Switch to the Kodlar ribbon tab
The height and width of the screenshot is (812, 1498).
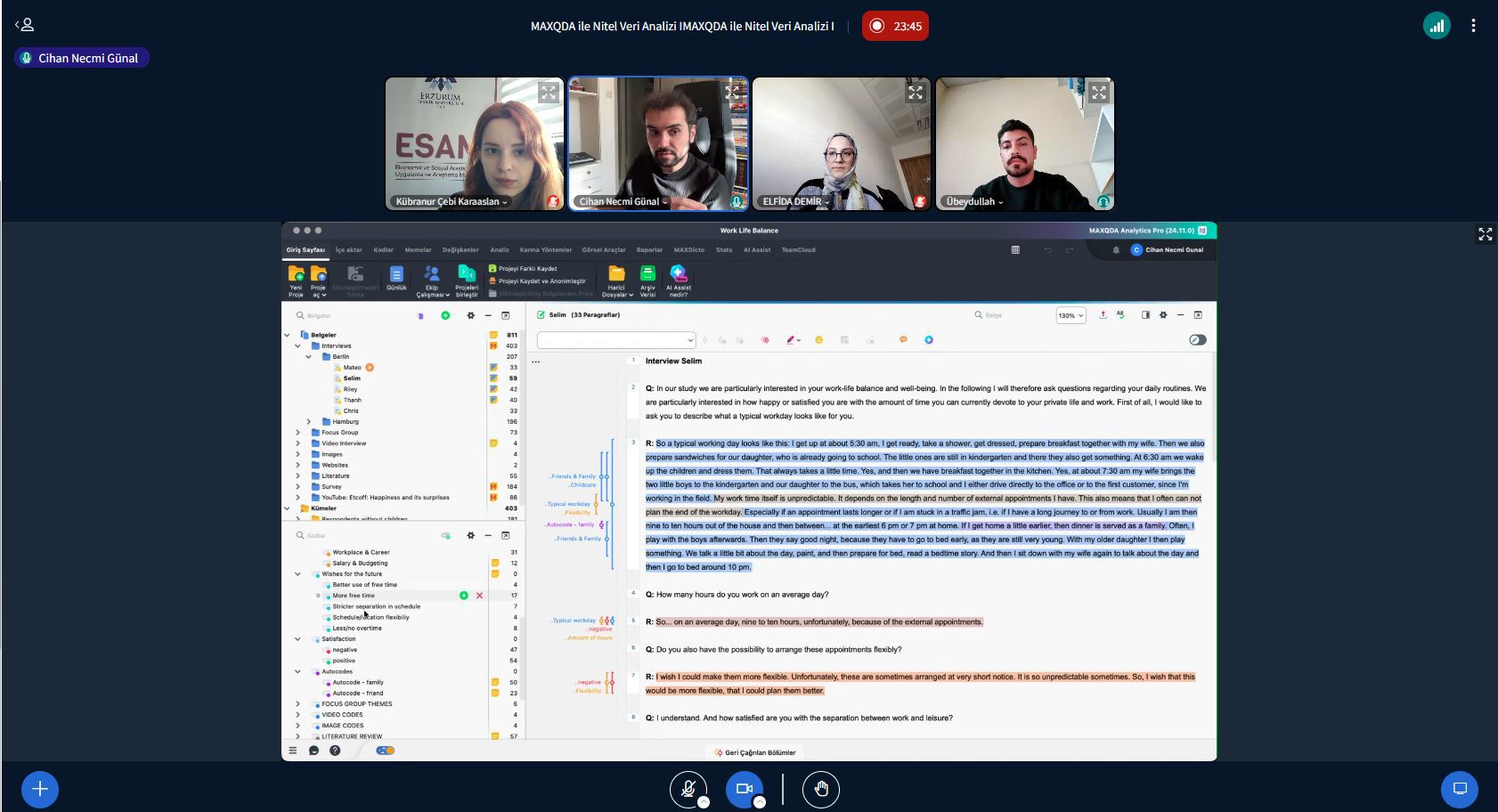coord(383,250)
